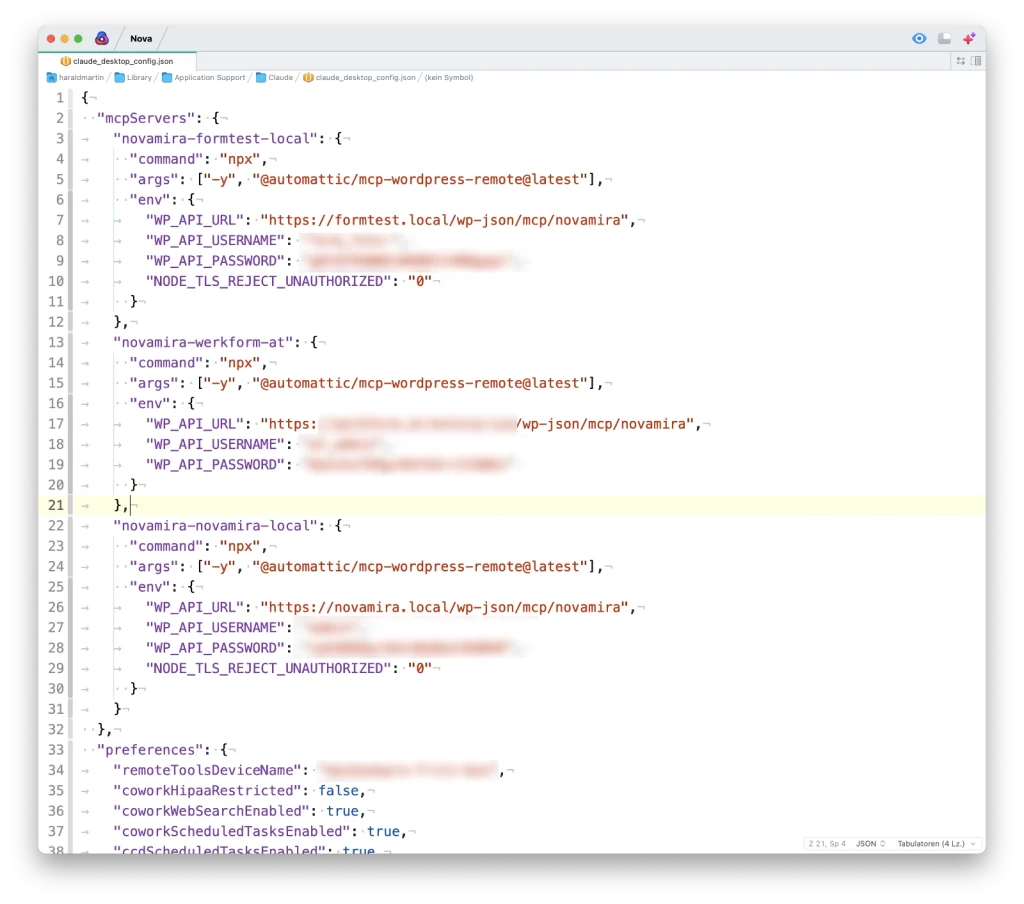Open the (kein Symbol) symbol breadcrumb
This screenshot has height=904, width=1024.
coord(449,77)
